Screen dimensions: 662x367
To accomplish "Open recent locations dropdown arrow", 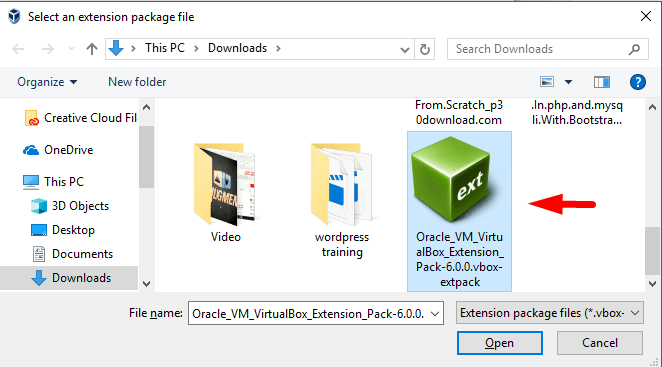I will 71,49.
